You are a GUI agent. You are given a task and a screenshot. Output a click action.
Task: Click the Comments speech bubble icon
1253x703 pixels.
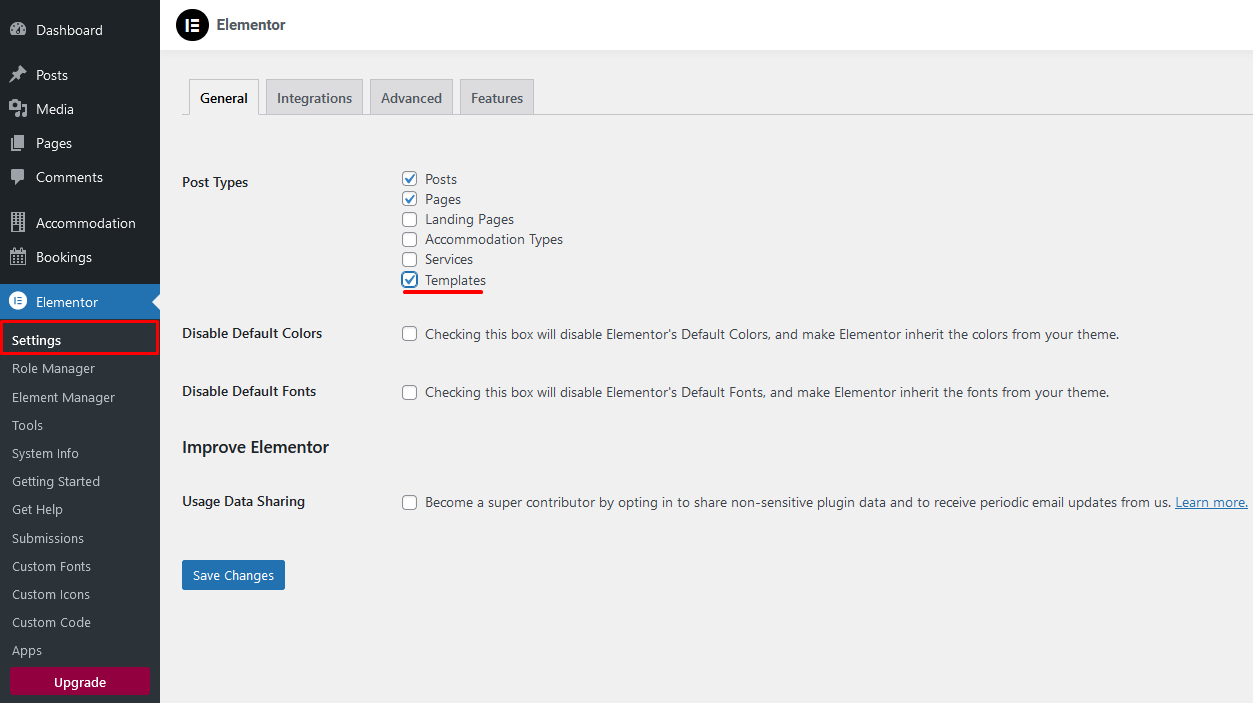(x=18, y=177)
